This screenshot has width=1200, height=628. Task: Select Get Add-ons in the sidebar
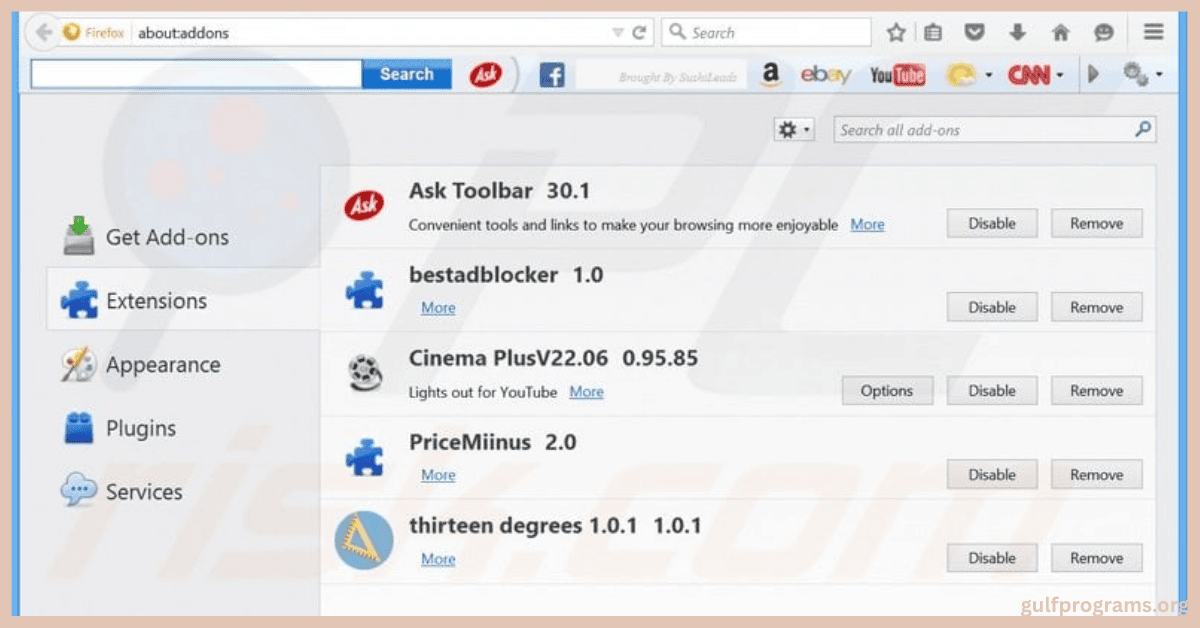[x=166, y=238]
